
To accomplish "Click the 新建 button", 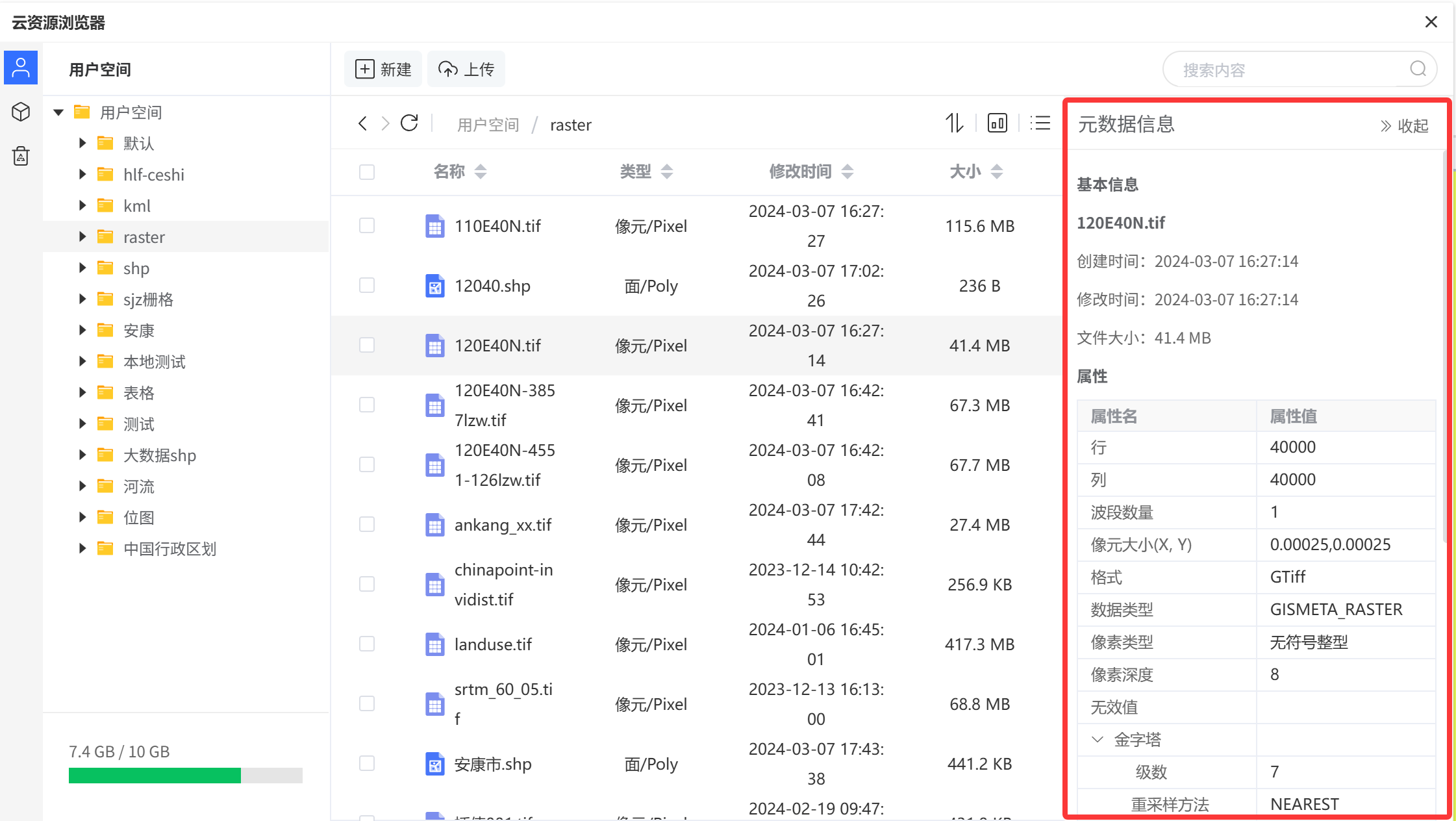I will pyautogui.click(x=383, y=69).
